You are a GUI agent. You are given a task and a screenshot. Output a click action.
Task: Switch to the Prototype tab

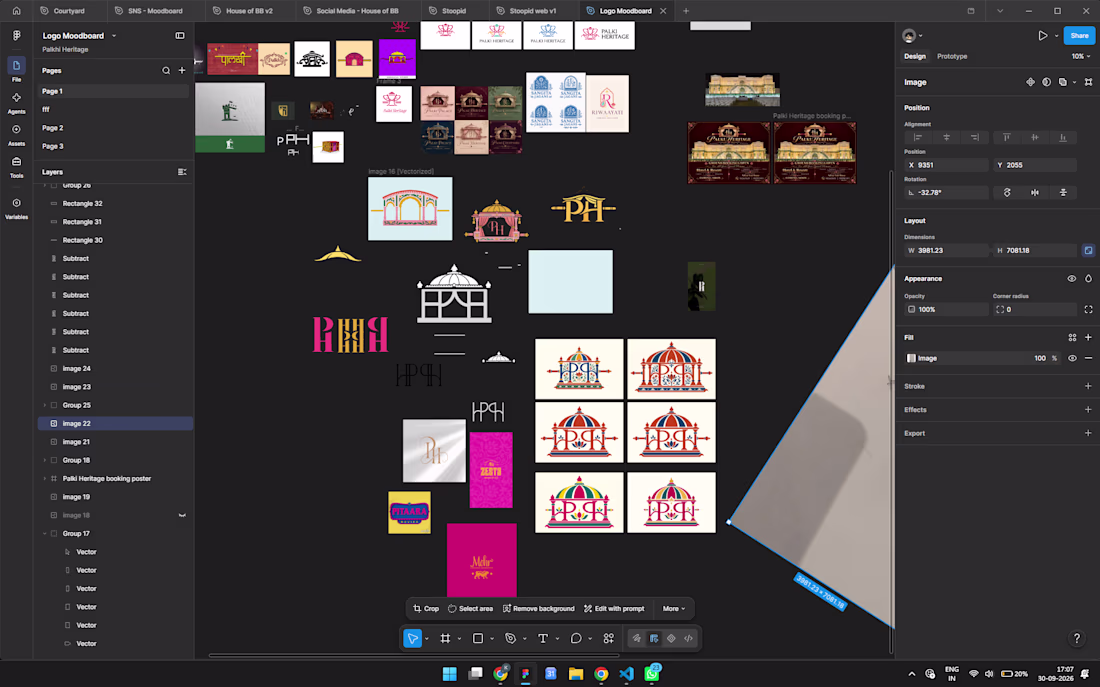coord(952,56)
